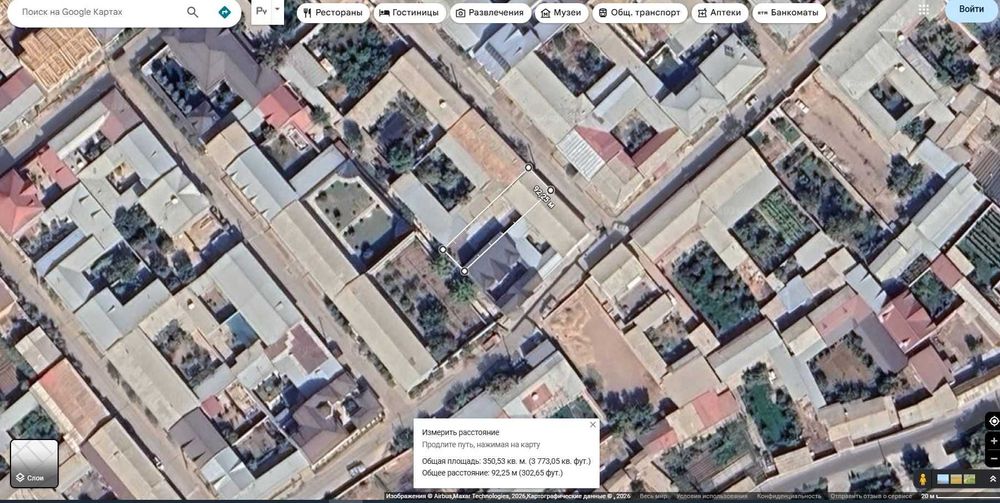Screen dimensions: 1000x503
Task: Select the Общ. транспорт category chip
Action: point(640,13)
